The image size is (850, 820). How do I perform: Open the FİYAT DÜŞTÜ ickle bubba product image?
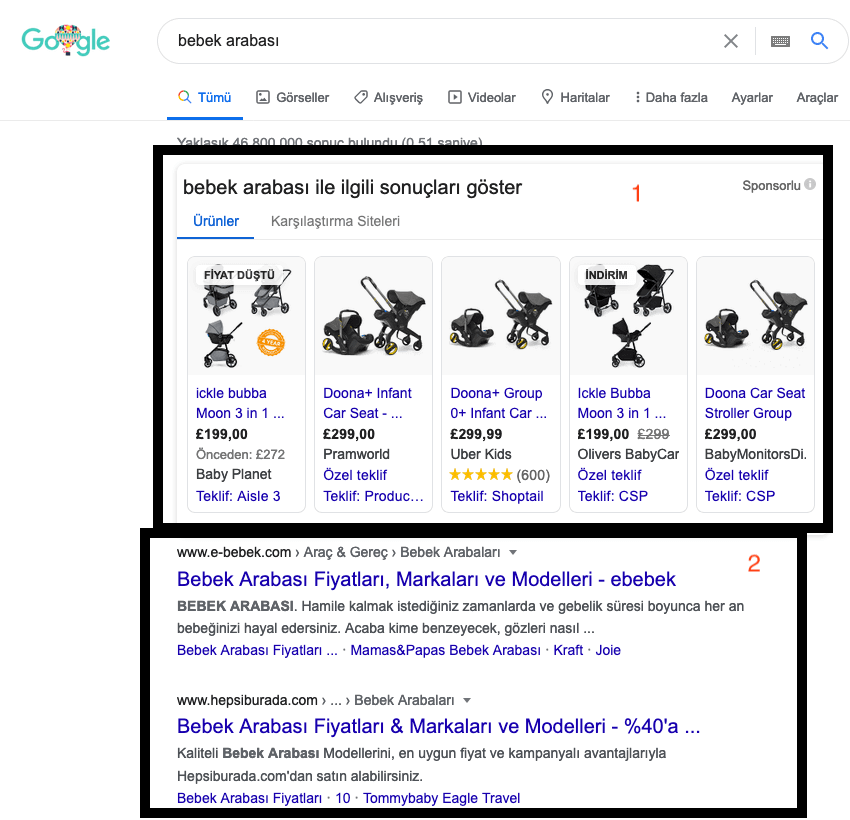(x=247, y=316)
